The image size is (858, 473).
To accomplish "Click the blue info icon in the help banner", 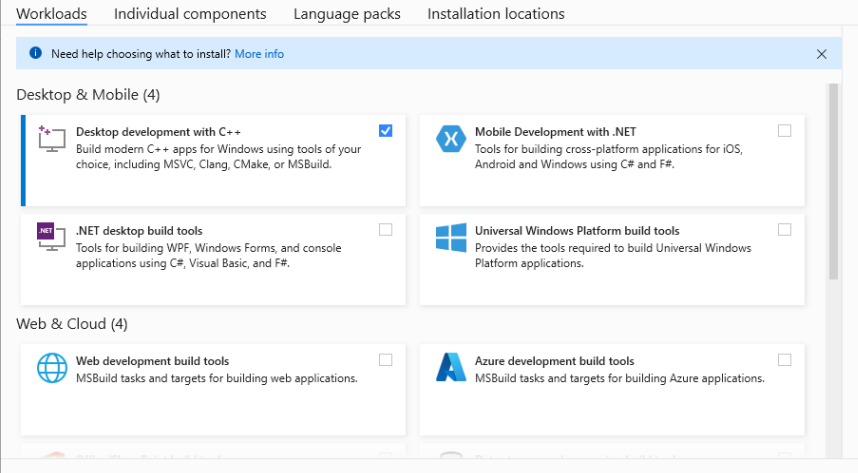I will click(x=36, y=53).
